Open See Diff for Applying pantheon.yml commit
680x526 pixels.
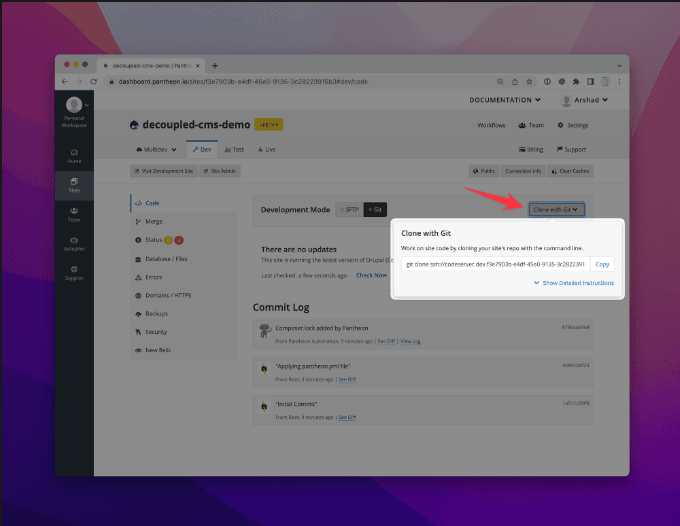[347, 379]
